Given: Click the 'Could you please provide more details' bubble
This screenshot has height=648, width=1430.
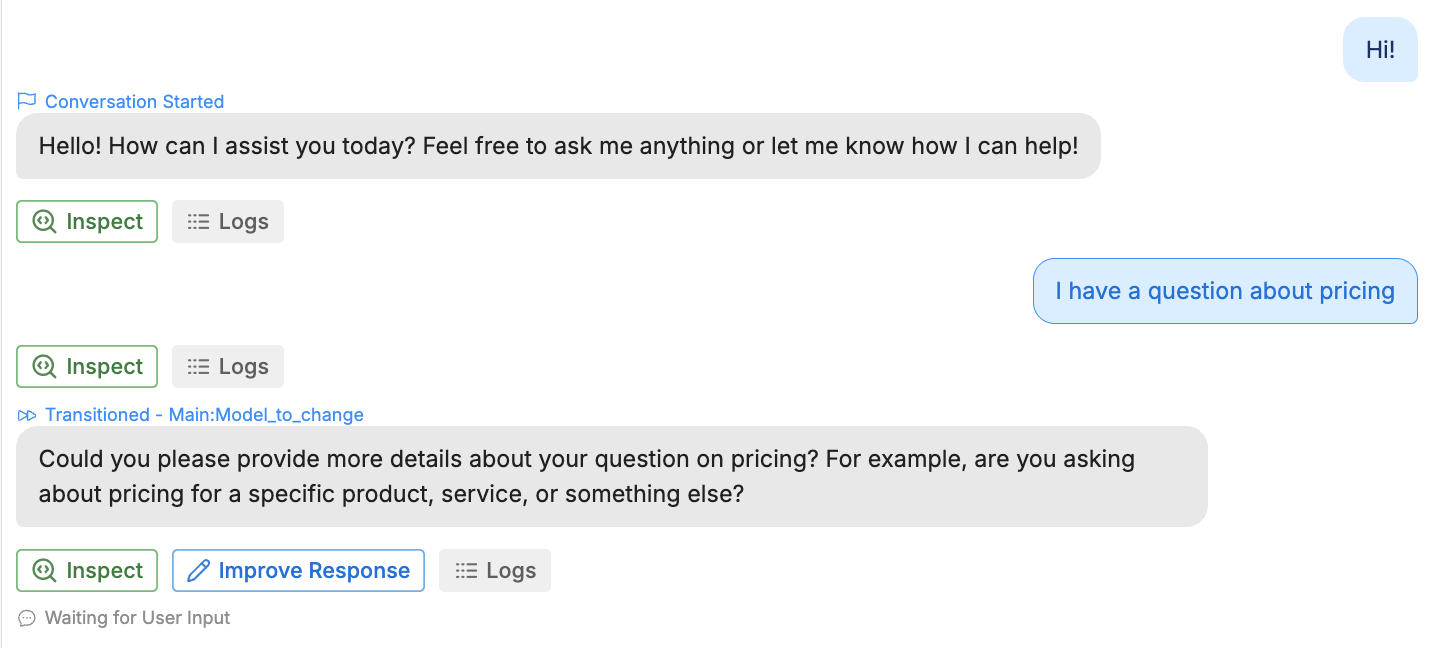Looking at the screenshot, I should pos(612,477).
